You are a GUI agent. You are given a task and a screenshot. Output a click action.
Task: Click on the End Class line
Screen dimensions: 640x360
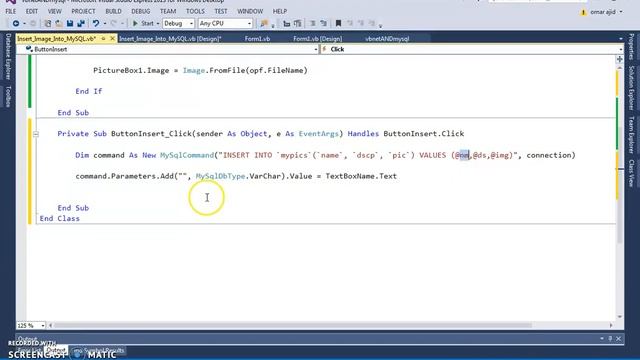point(60,218)
